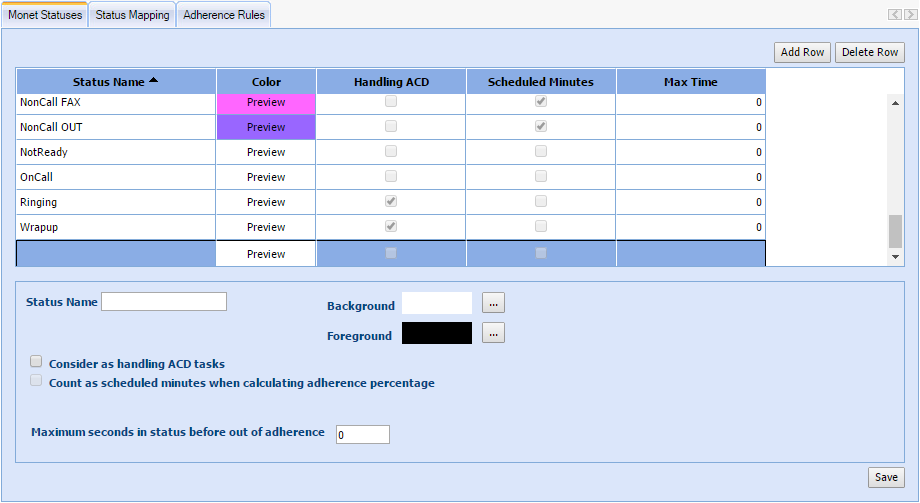
Task: Open Foreground color picker ellipsis button
Action: point(493,333)
